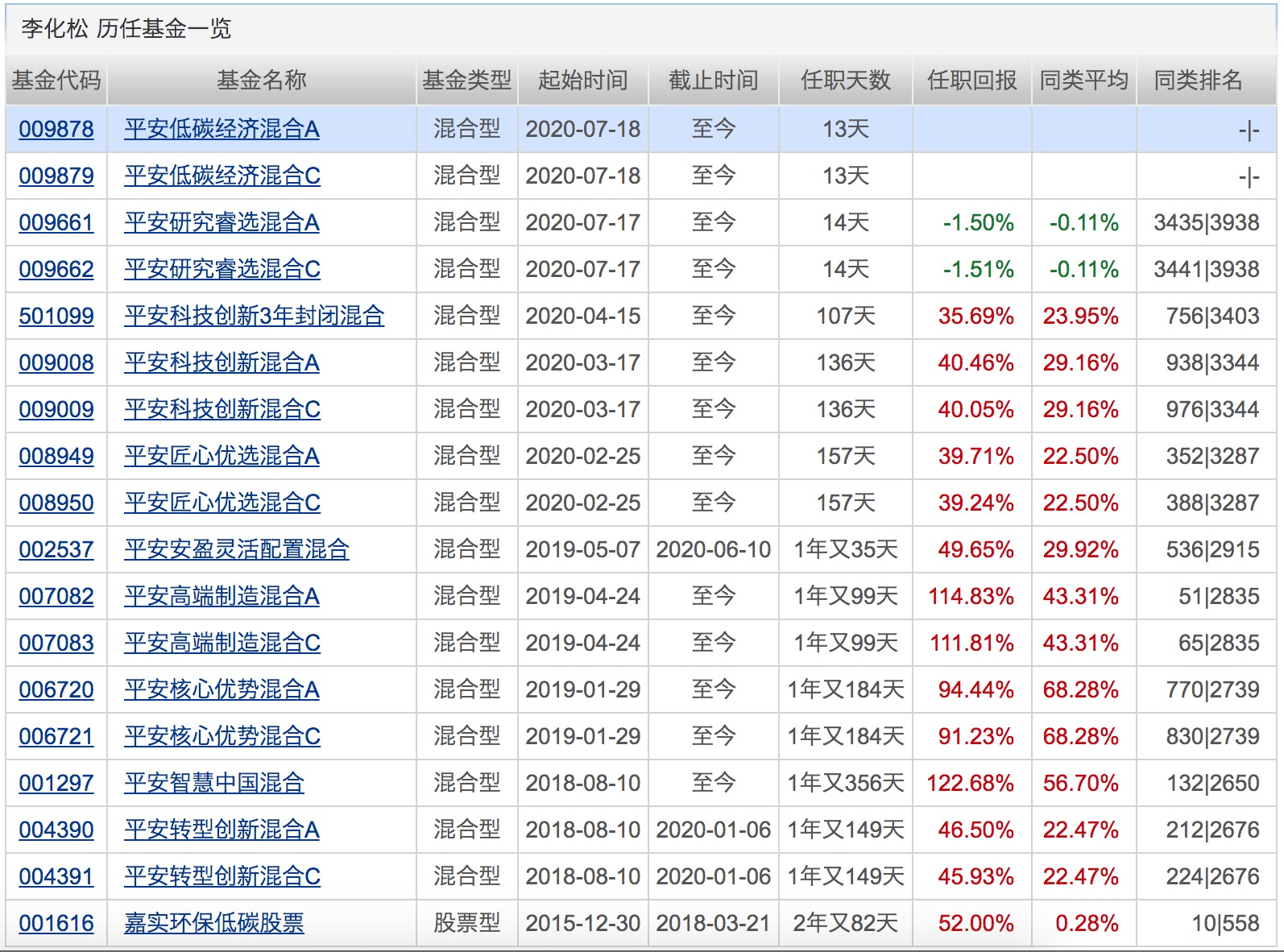Open fund code link 501099
This screenshot has height=952, width=1284.
56,316
